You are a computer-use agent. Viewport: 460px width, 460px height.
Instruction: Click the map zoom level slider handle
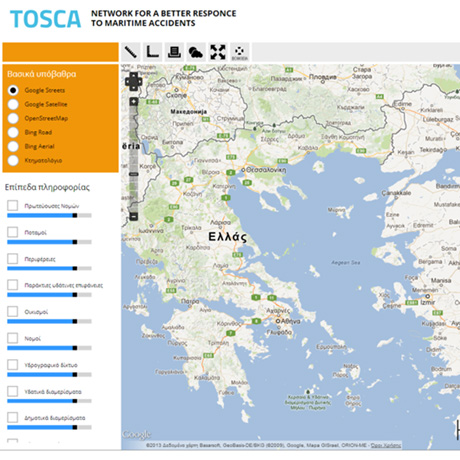[x=133, y=174]
